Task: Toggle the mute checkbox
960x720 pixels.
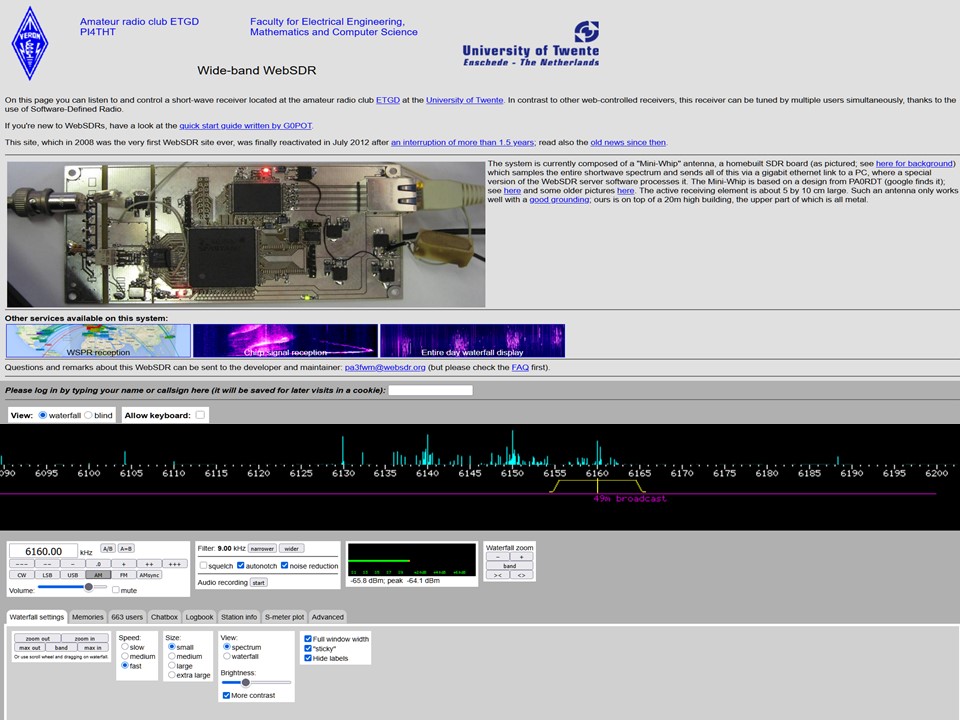Action: pos(116,590)
